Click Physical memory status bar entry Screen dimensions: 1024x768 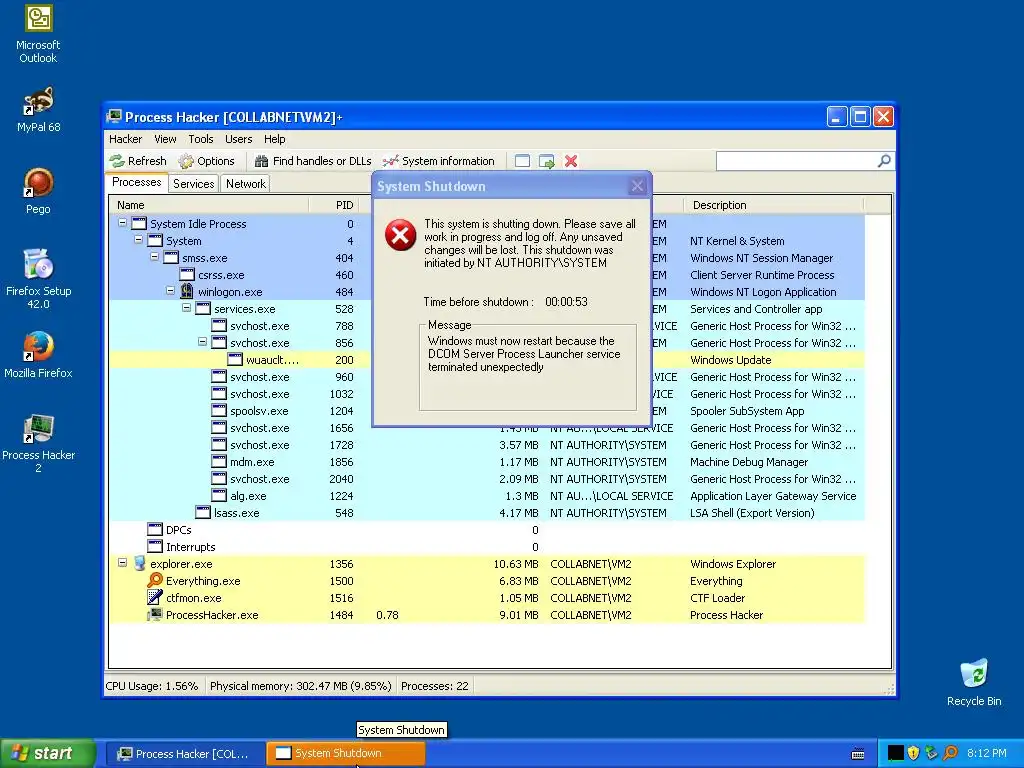[300, 686]
